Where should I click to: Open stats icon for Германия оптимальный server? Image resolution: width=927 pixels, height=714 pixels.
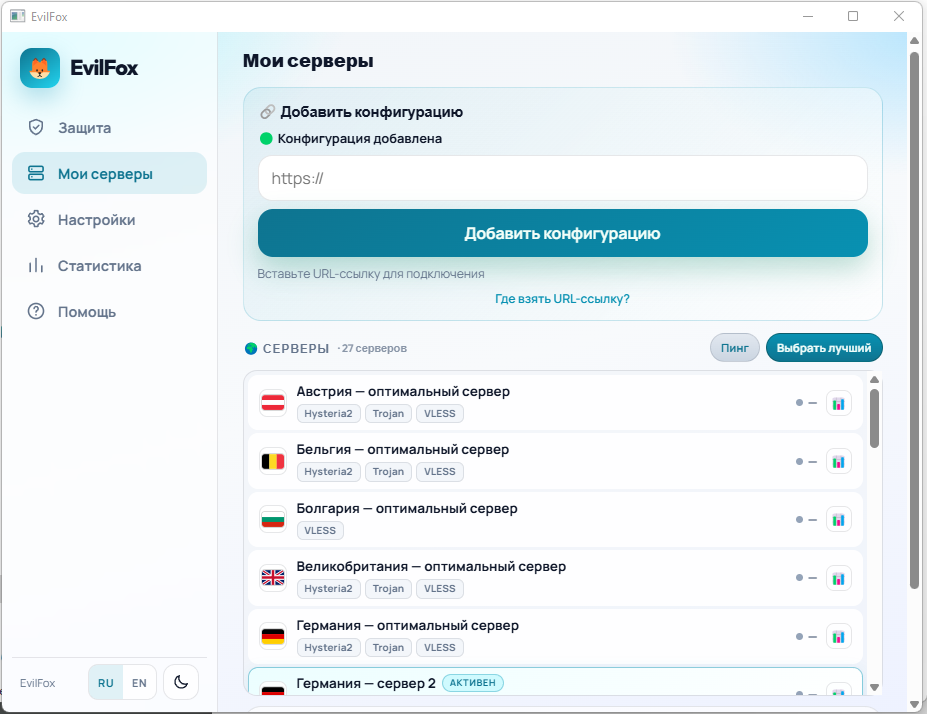click(x=838, y=637)
